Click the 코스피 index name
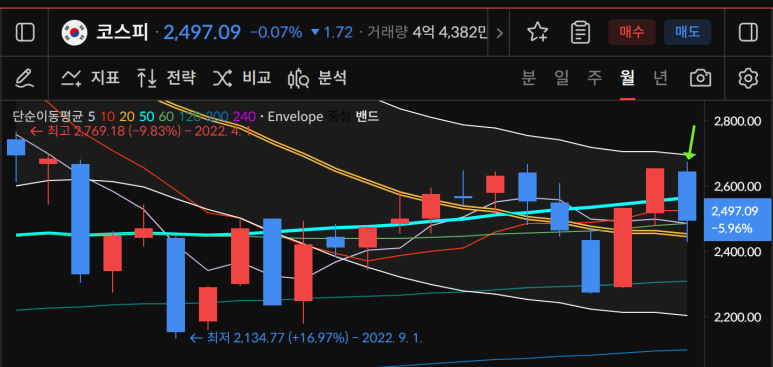Image resolution: width=773 pixels, height=367 pixels. point(122,33)
